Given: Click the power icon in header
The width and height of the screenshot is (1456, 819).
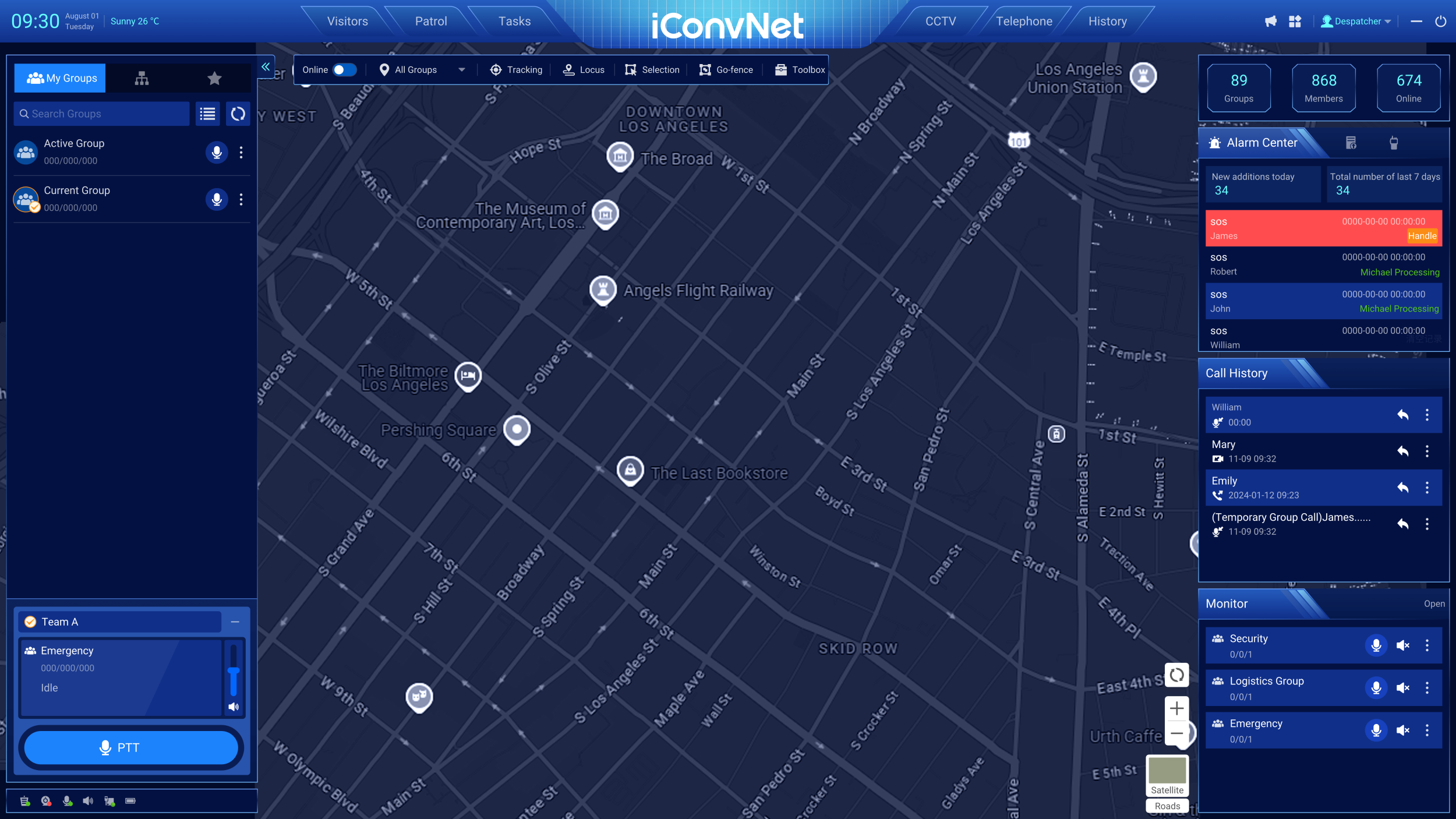Looking at the screenshot, I should pos(1440,22).
